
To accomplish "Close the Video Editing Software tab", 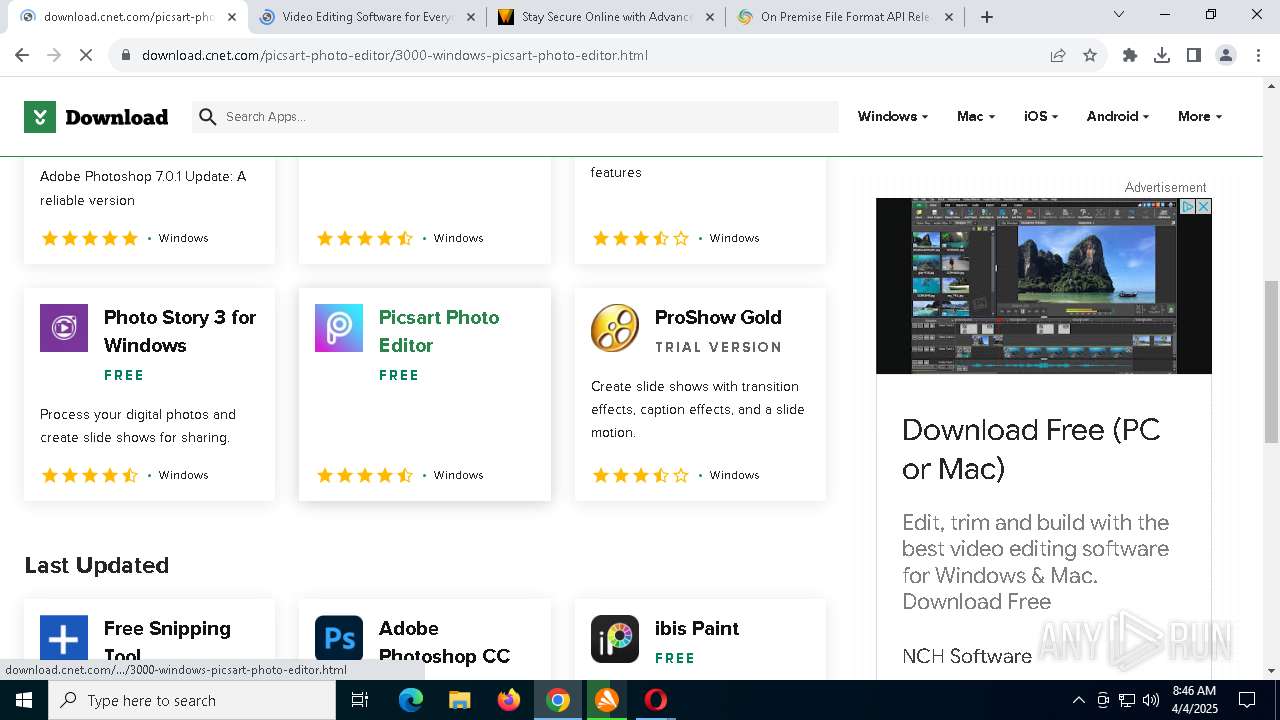I will click(x=471, y=17).
